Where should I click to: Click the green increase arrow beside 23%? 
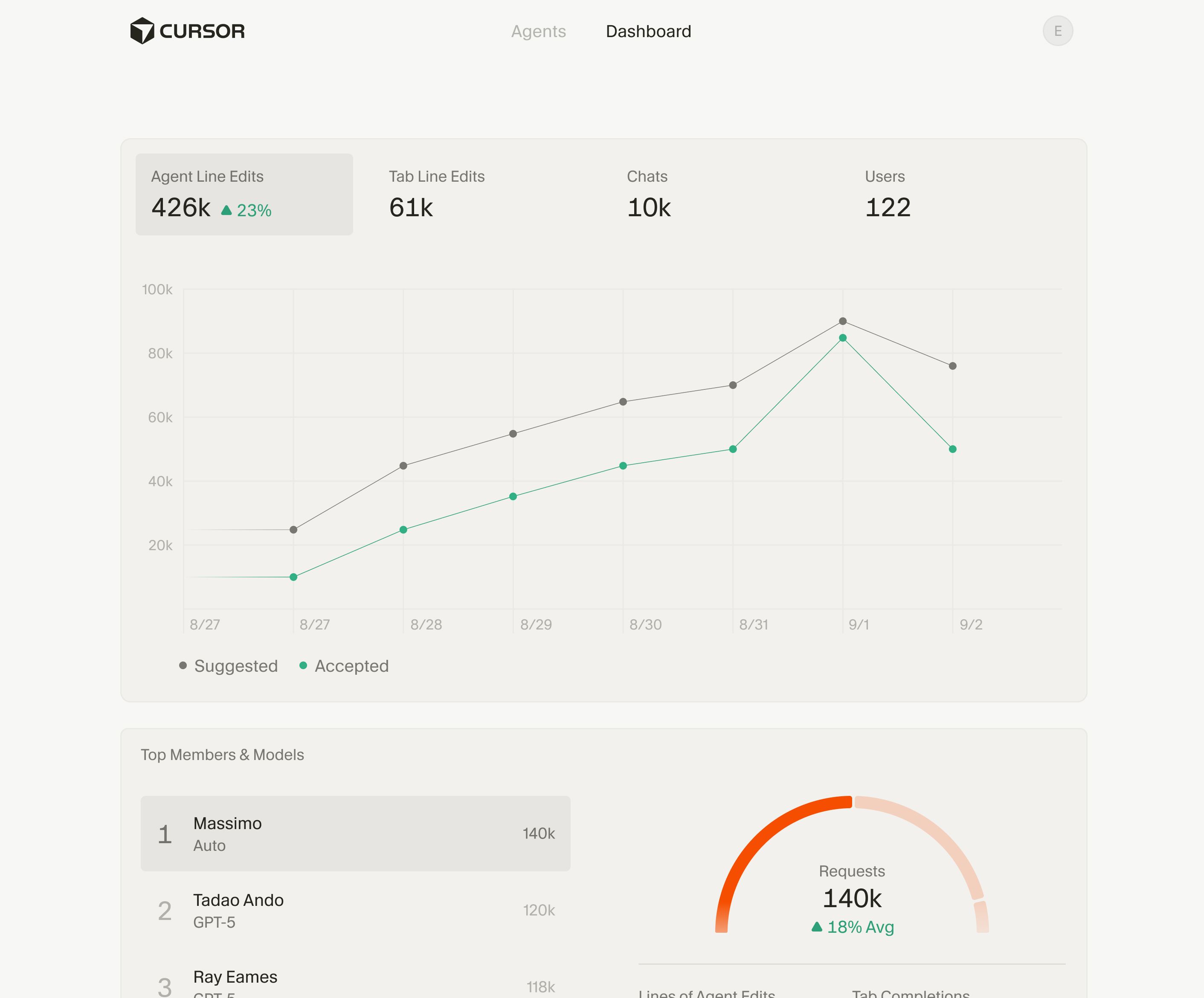click(x=226, y=211)
